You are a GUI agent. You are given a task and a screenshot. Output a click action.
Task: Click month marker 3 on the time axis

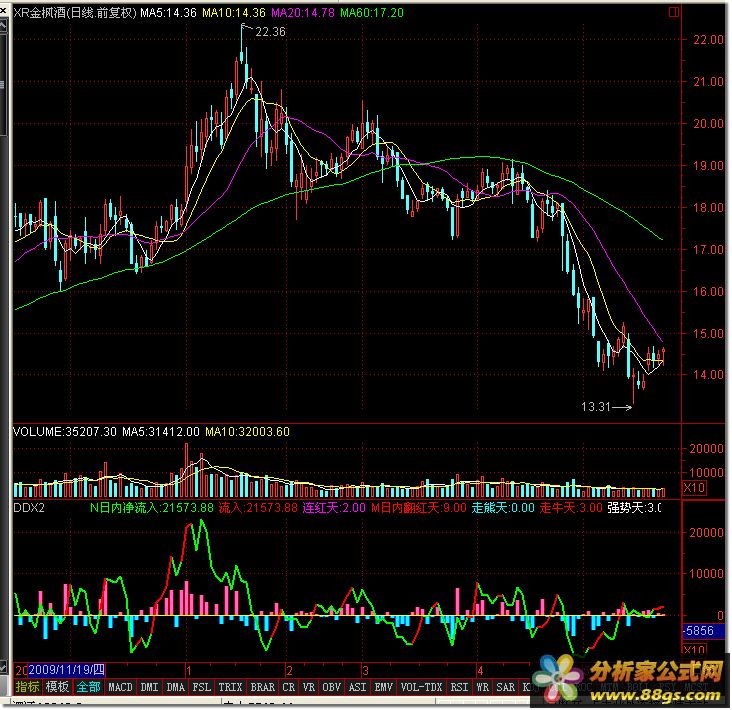click(365, 671)
